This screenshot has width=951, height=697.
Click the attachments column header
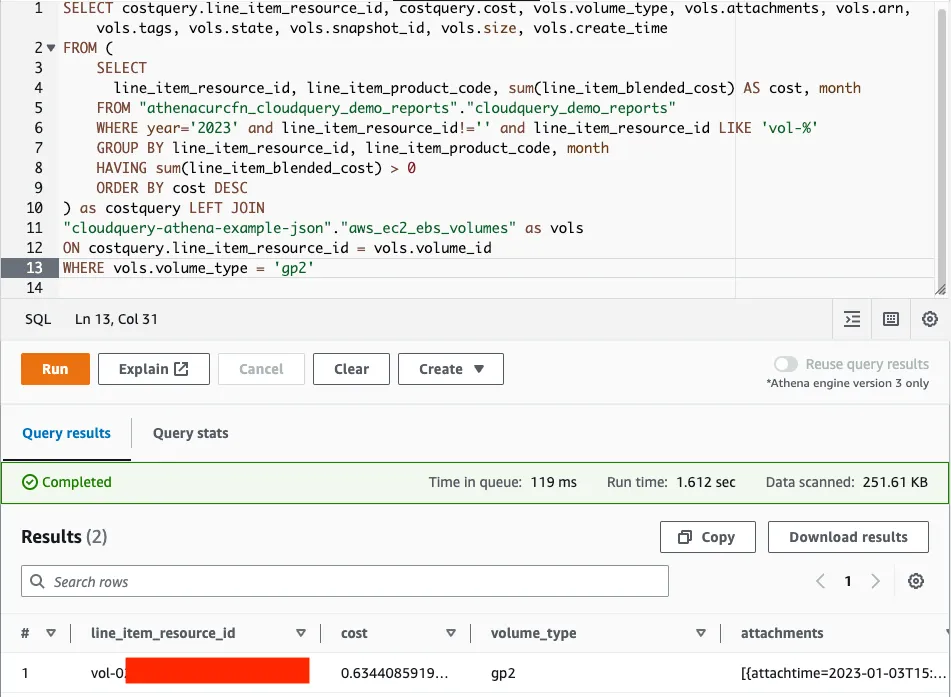click(x=782, y=633)
